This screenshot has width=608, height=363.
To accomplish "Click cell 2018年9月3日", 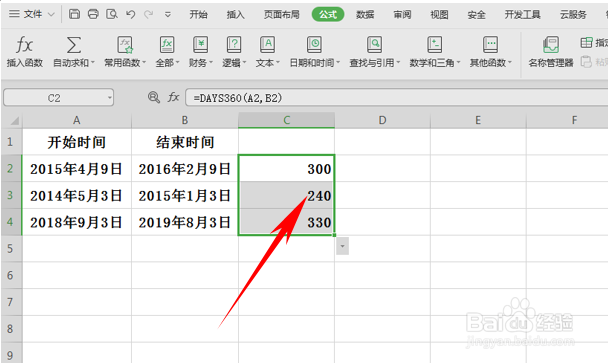I will (x=77, y=222).
